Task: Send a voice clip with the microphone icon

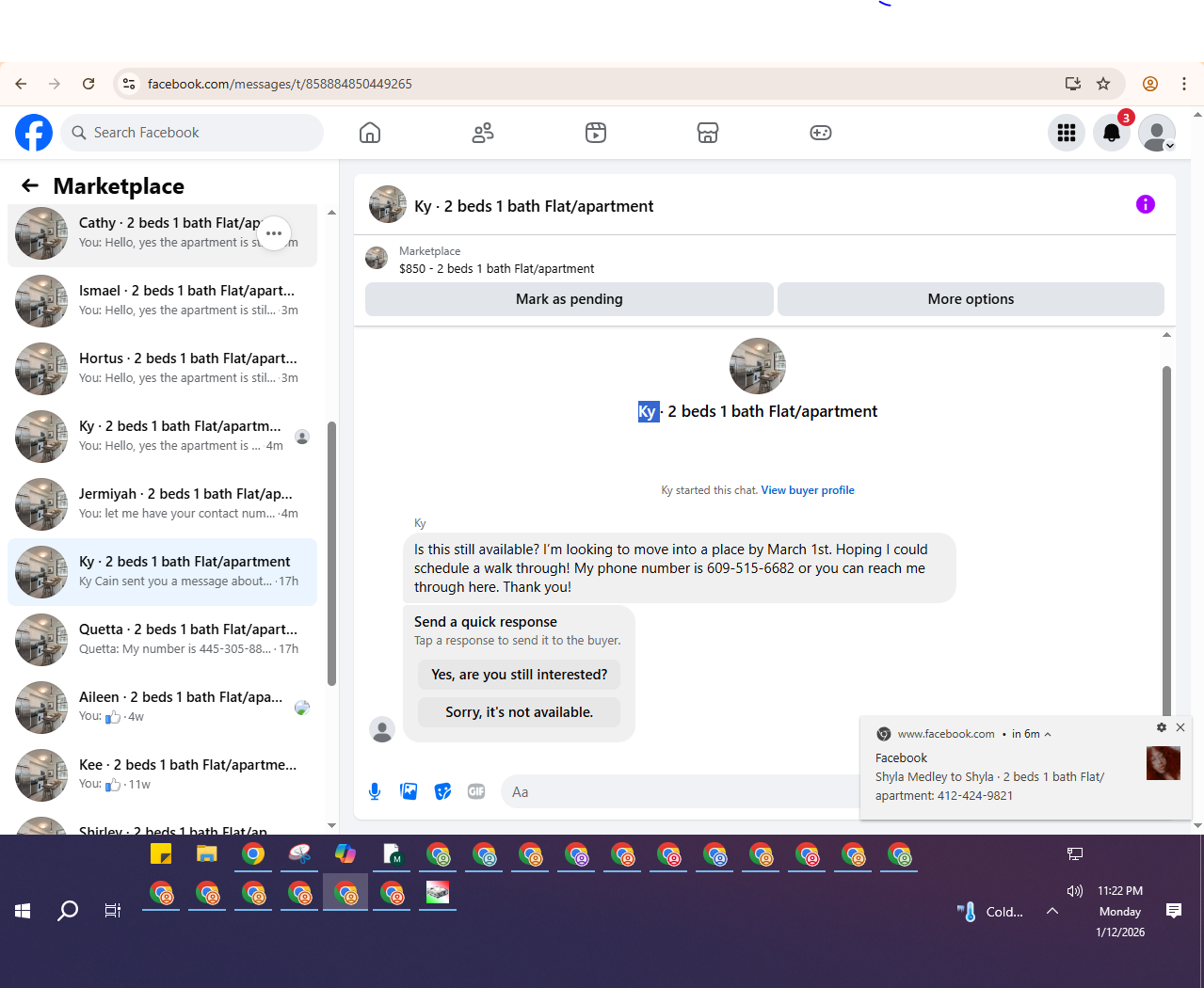Action: (375, 791)
